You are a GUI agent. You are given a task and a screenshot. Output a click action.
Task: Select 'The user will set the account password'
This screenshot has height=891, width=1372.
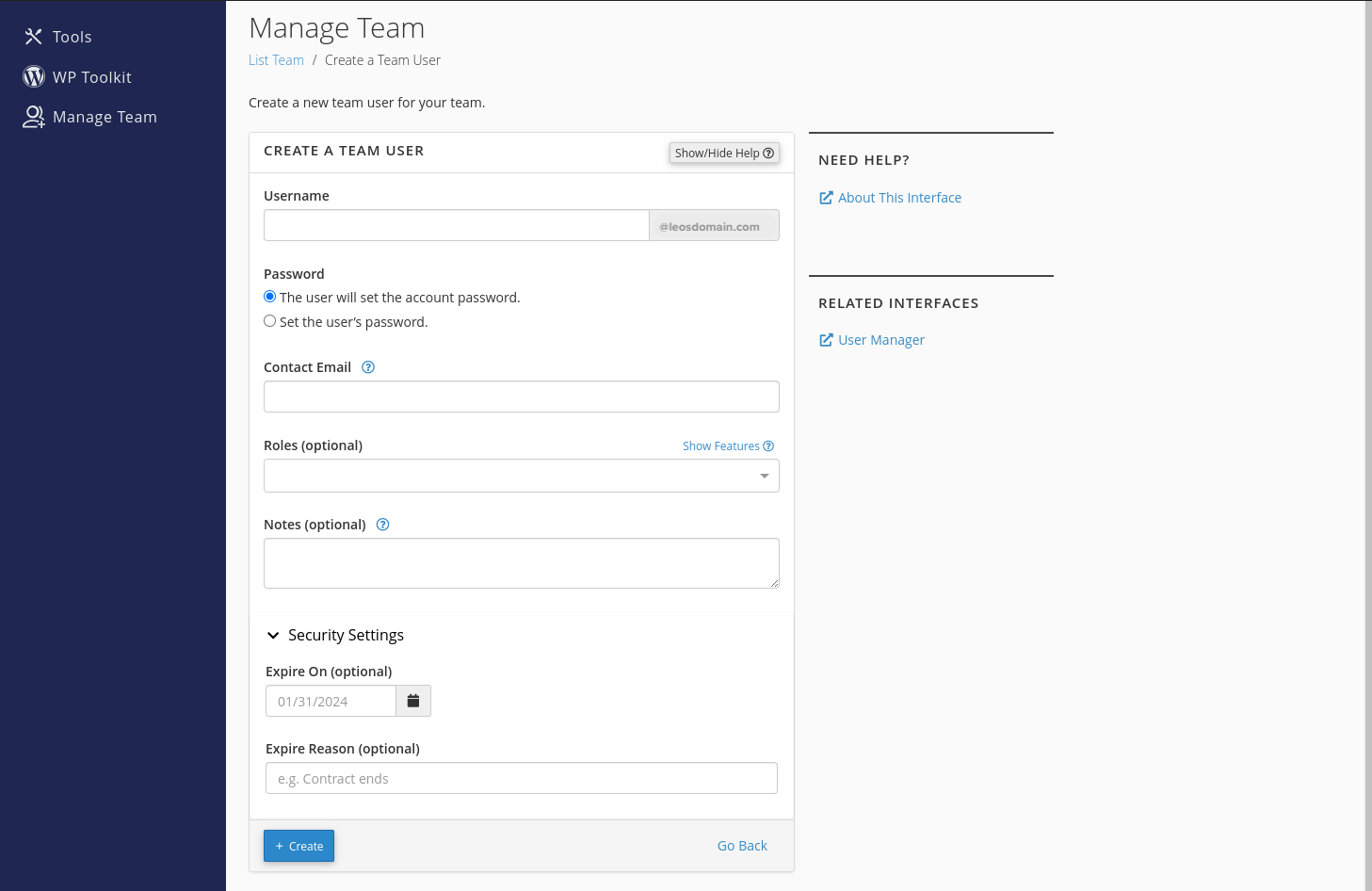[x=270, y=297]
